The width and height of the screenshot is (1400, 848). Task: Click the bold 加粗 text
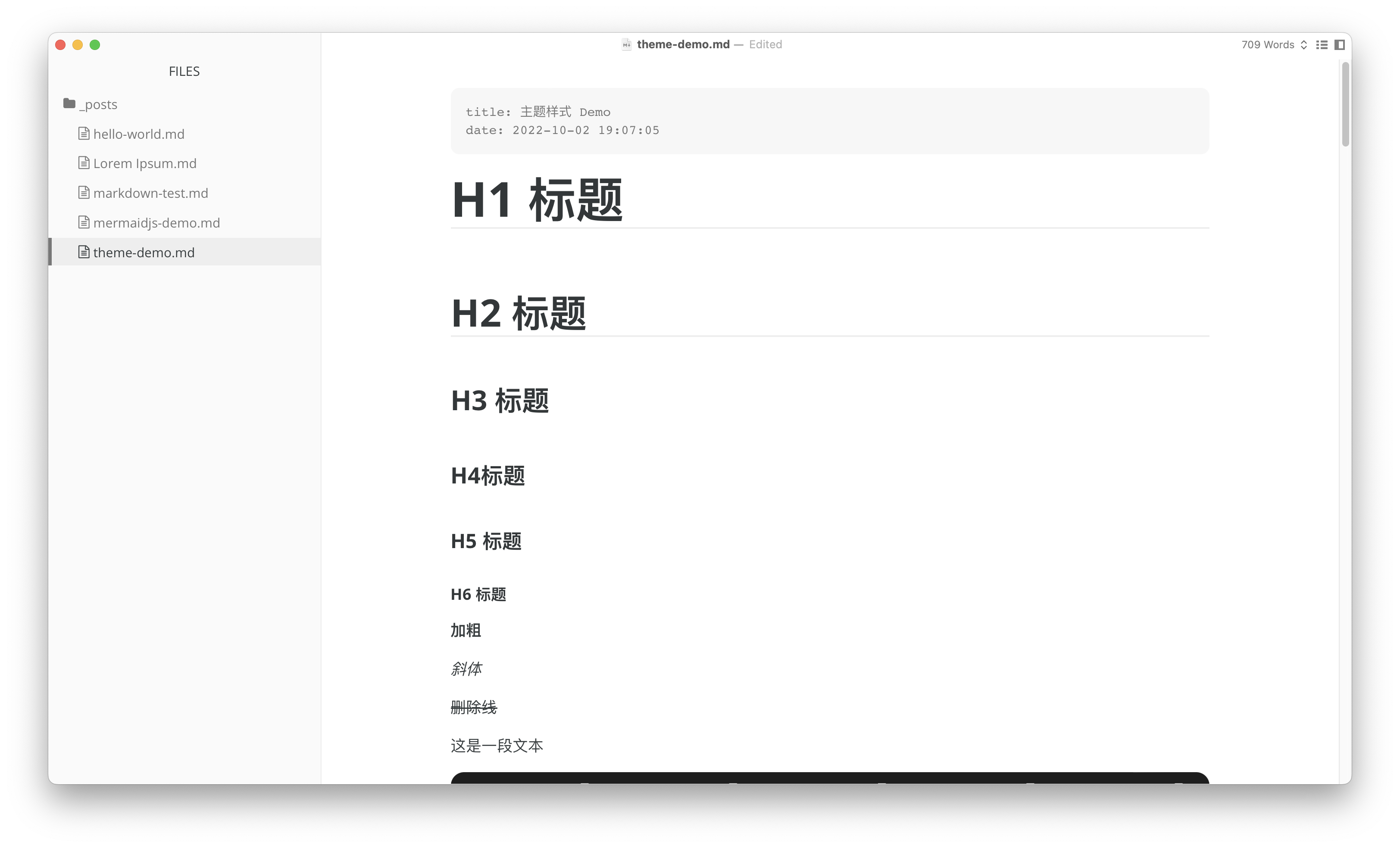(x=466, y=630)
